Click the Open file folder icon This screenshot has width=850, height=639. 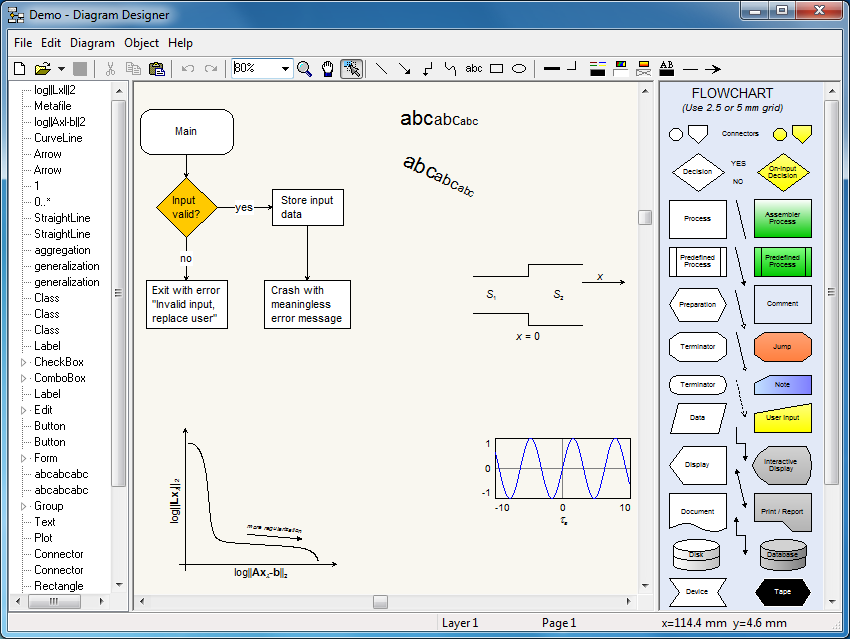[x=42, y=69]
